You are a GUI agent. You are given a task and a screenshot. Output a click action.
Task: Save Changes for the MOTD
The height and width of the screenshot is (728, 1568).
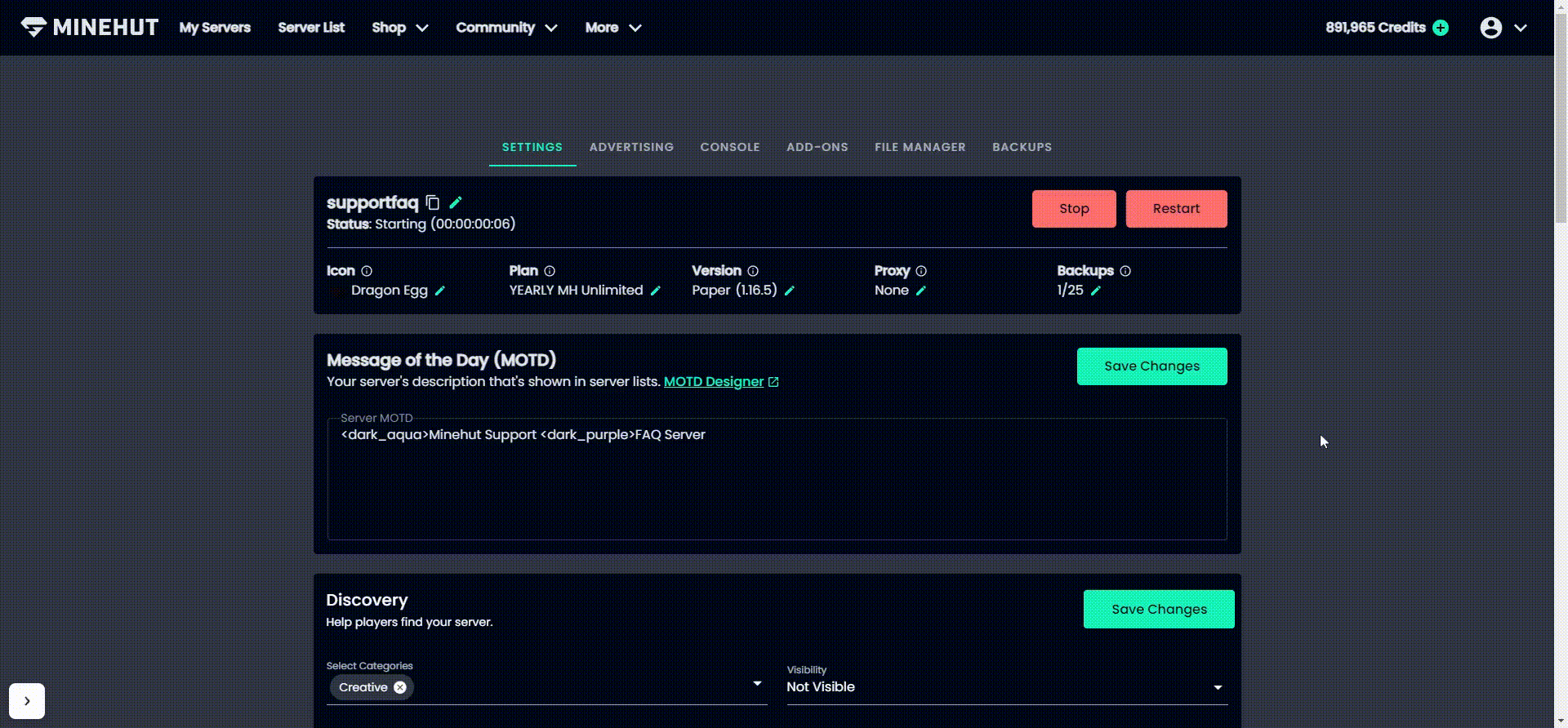[1152, 366]
